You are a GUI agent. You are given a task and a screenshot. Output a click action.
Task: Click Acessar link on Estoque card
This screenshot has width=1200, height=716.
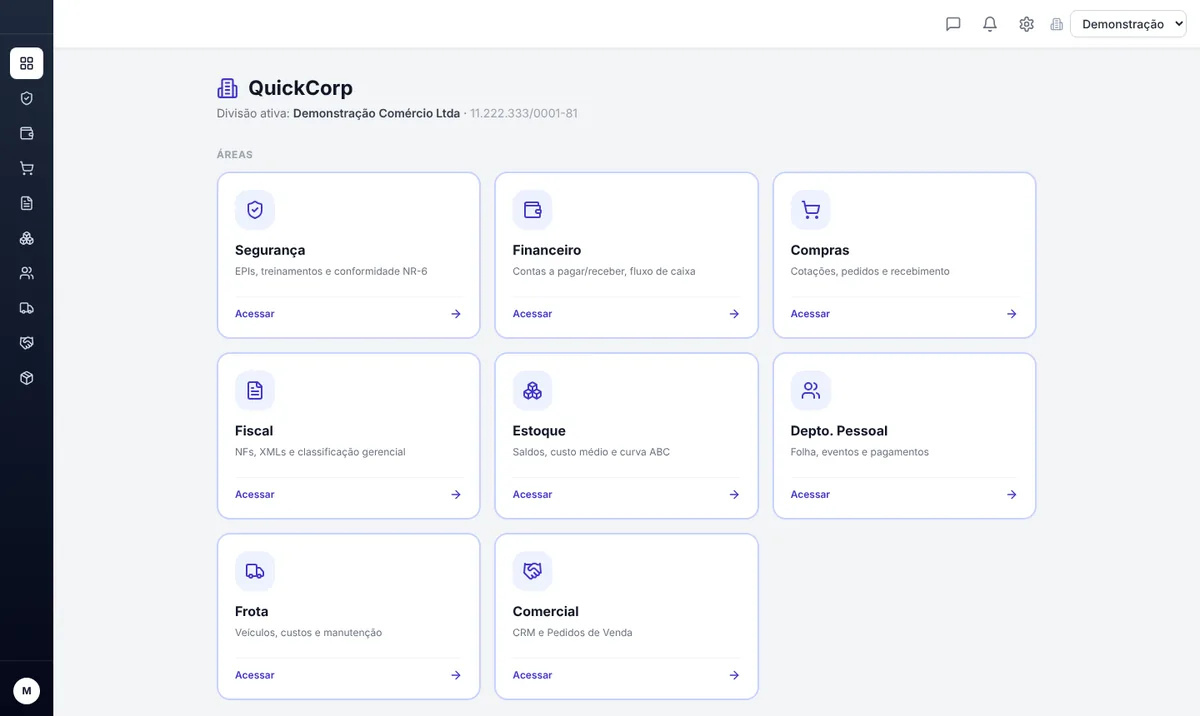click(x=532, y=494)
